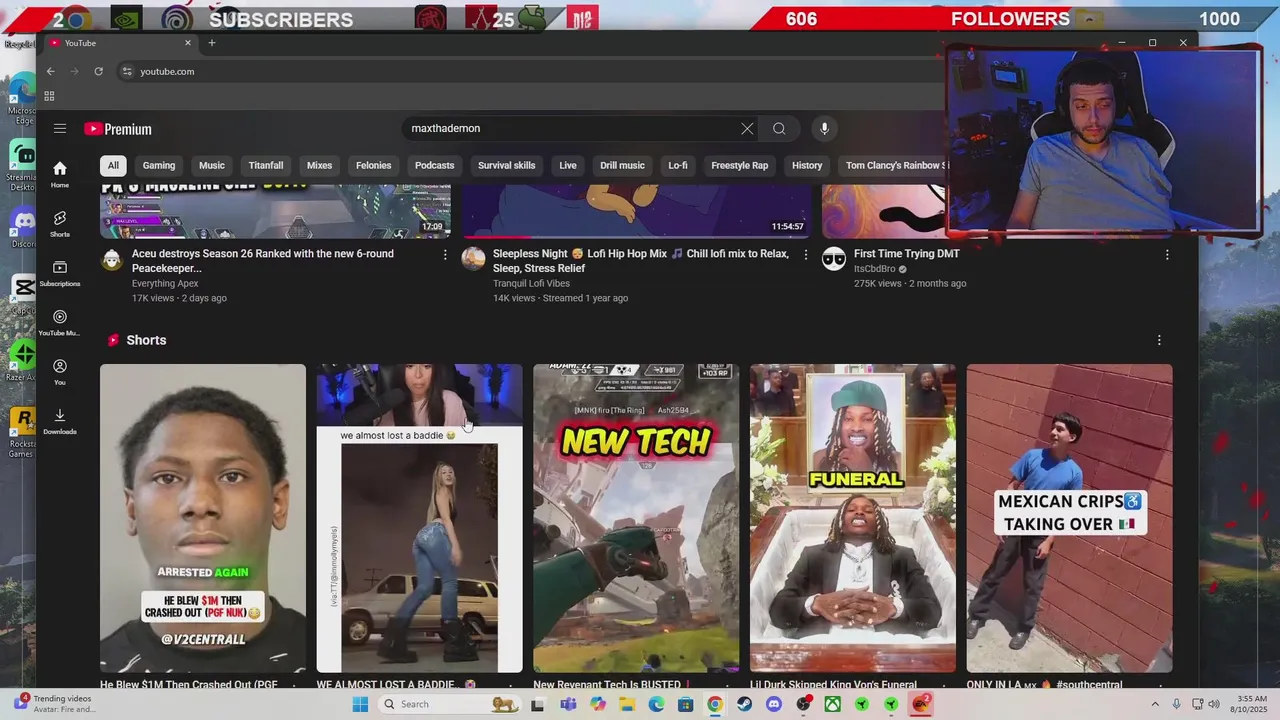Select the All filter chip
Image resolution: width=1280 pixels, height=720 pixels.
pyautogui.click(x=113, y=165)
